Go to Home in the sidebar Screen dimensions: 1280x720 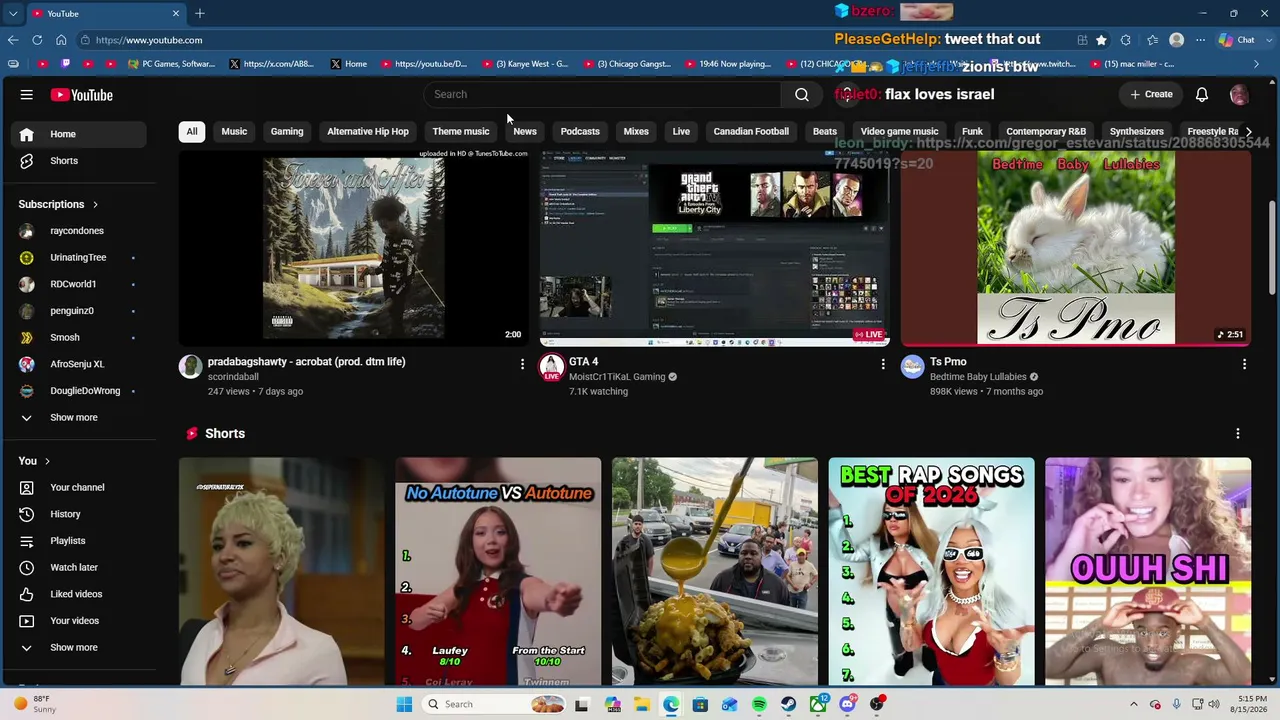pos(77,134)
